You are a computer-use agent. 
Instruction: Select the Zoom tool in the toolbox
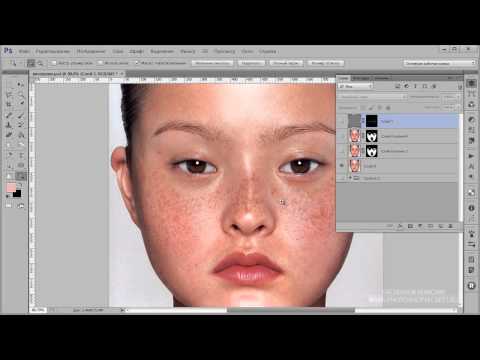[x=21, y=175]
